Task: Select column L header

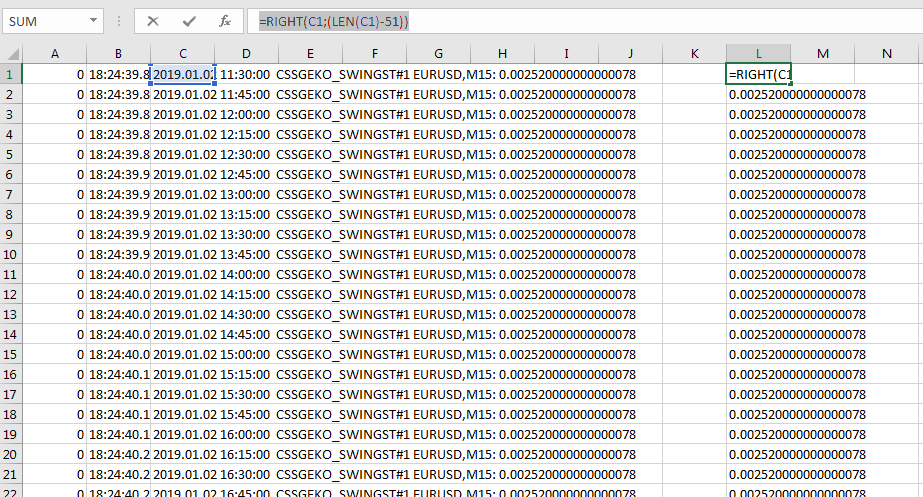Action: (x=758, y=54)
